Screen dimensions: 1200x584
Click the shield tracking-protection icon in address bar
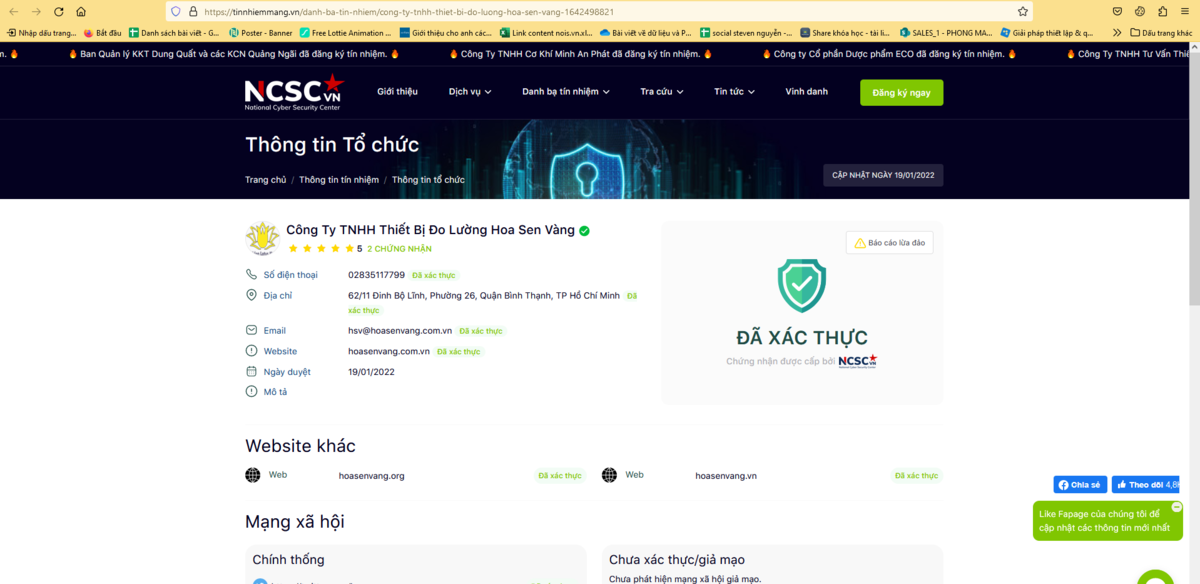pyautogui.click(x=176, y=12)
